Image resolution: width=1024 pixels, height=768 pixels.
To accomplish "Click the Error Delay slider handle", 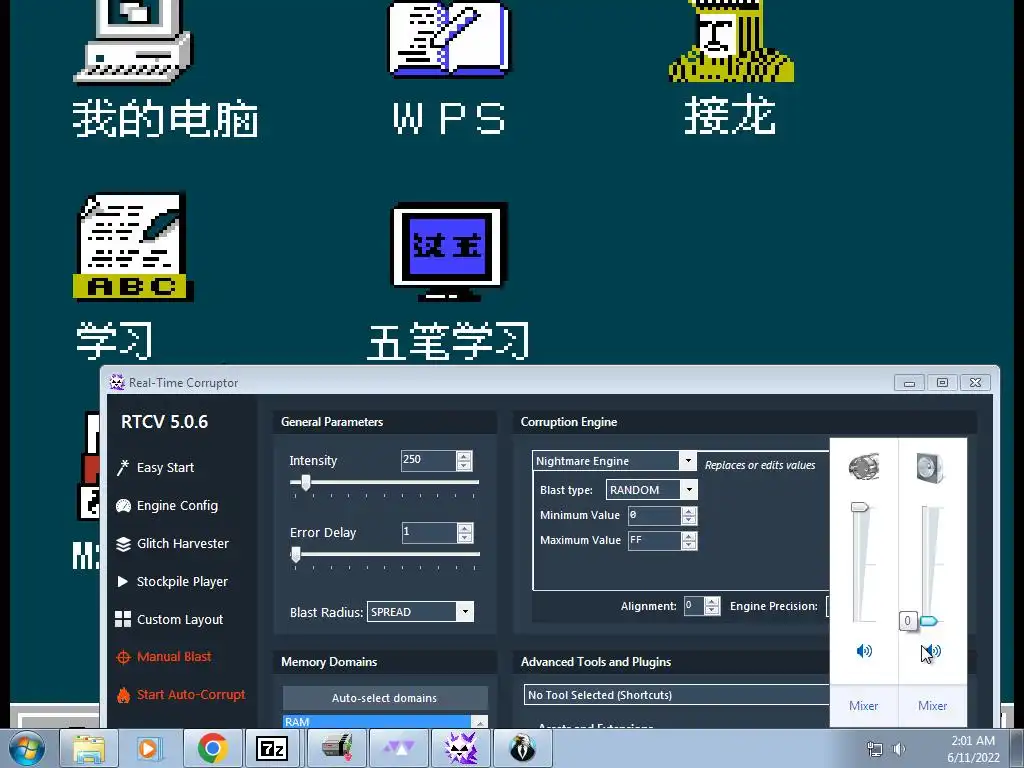I will click(x=296, y=554).
